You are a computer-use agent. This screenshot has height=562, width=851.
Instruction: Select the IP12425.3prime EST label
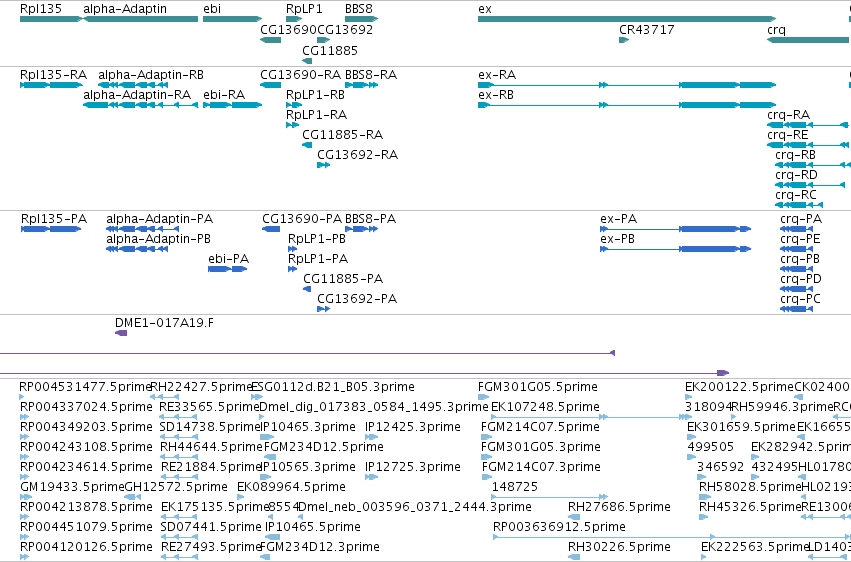pos(413,427)
